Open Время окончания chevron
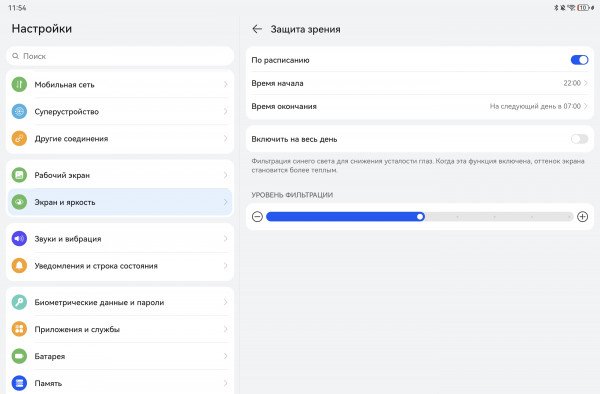The width and height of the screenshot is (600, 394). [585, 106]
